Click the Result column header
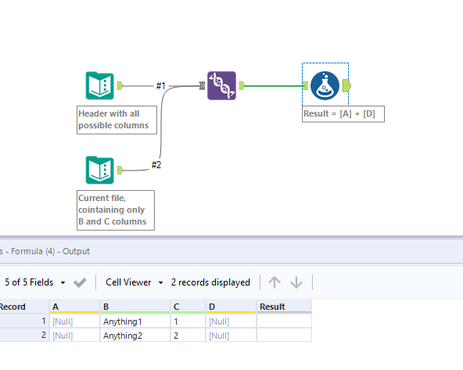The height and width of the screenshot is (370, 463). pyautogui.click(x=284, y=307)
